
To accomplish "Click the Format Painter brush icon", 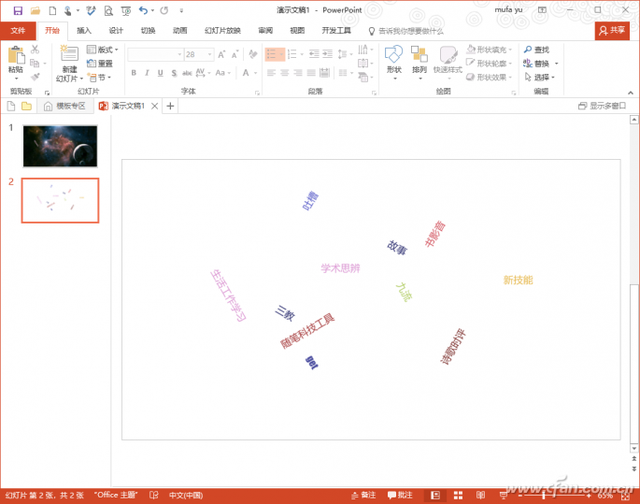I will [x=35, y=77].
